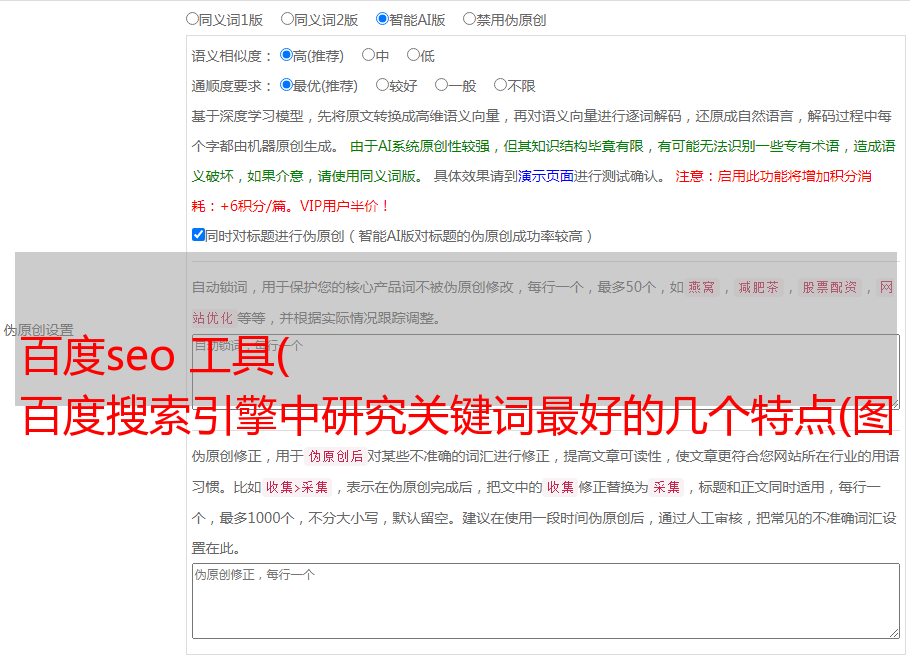Screen dimensions: 911x658
Task: Click the red VIP用户半价 notice
Action: pyautogui.click(x=343, y=206)
